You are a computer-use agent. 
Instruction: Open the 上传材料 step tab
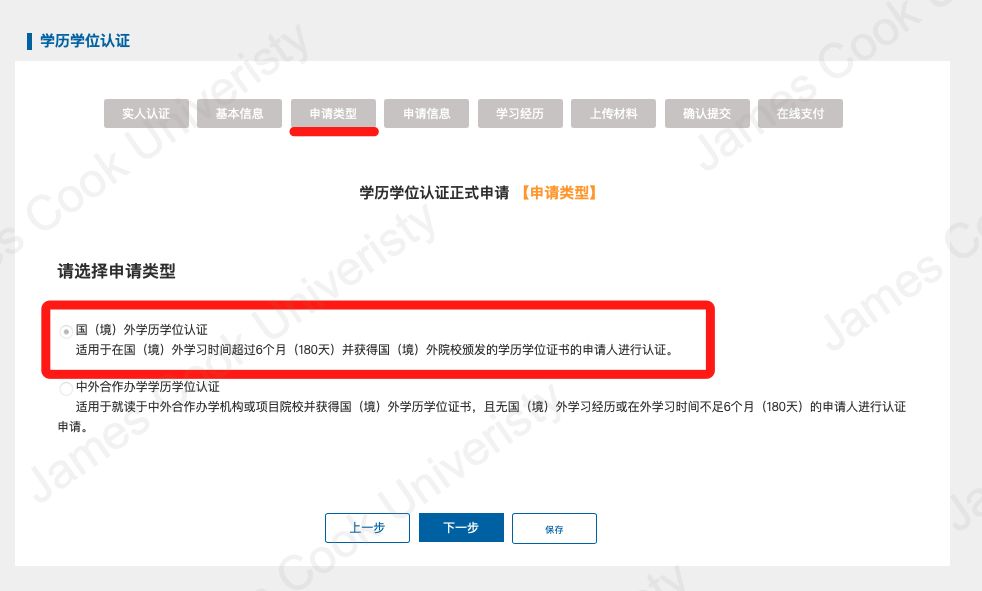coord(613,113)
